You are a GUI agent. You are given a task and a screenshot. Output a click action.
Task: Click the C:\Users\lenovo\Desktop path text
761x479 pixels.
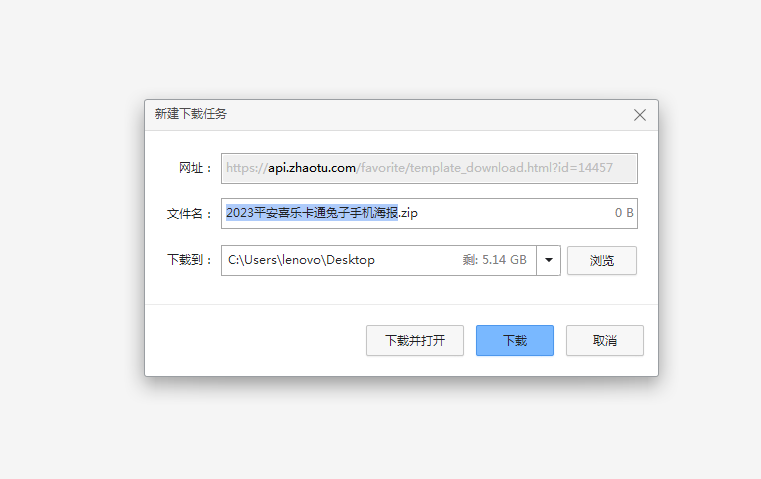tap(301, 260)
